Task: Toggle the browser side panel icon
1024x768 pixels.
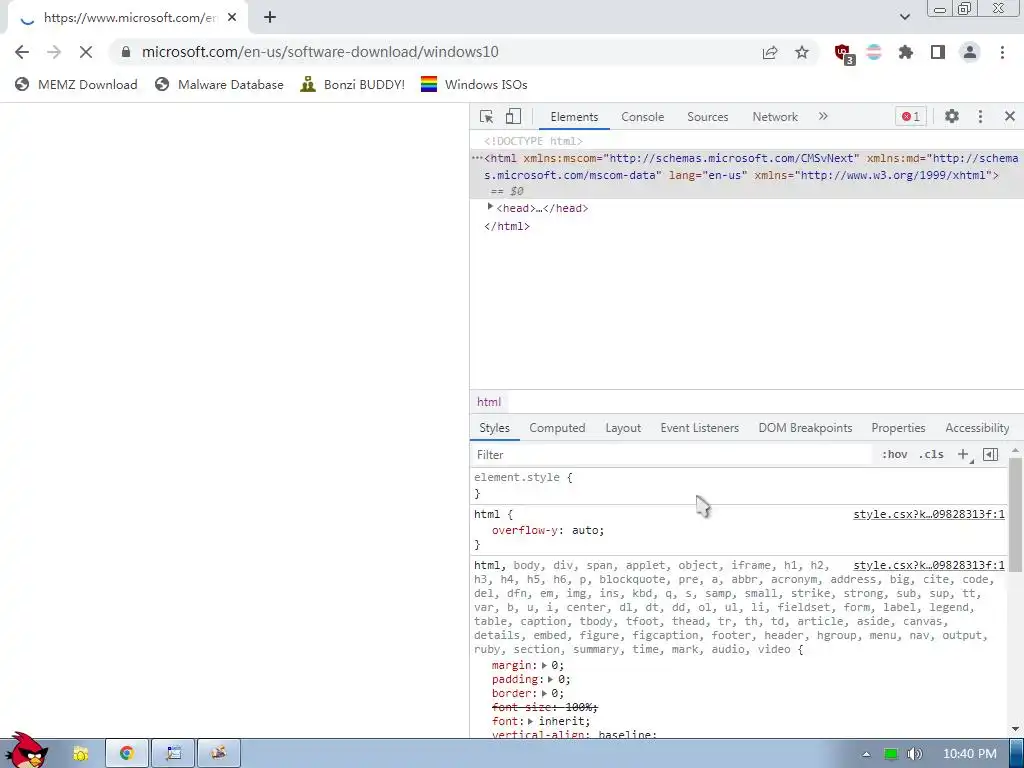Action: click(x=938, y=52)
